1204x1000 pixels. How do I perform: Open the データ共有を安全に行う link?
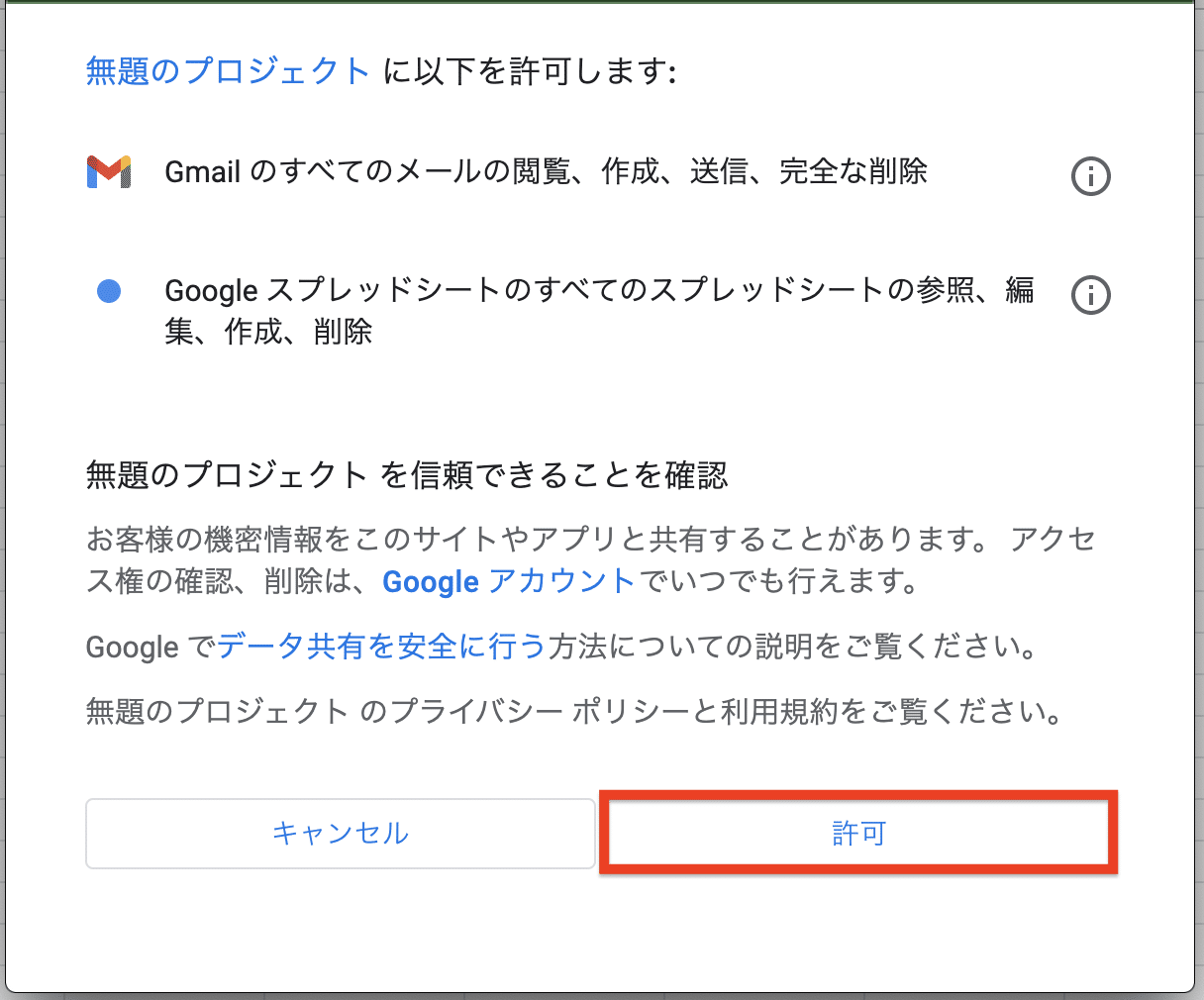(x=381, y=647)
